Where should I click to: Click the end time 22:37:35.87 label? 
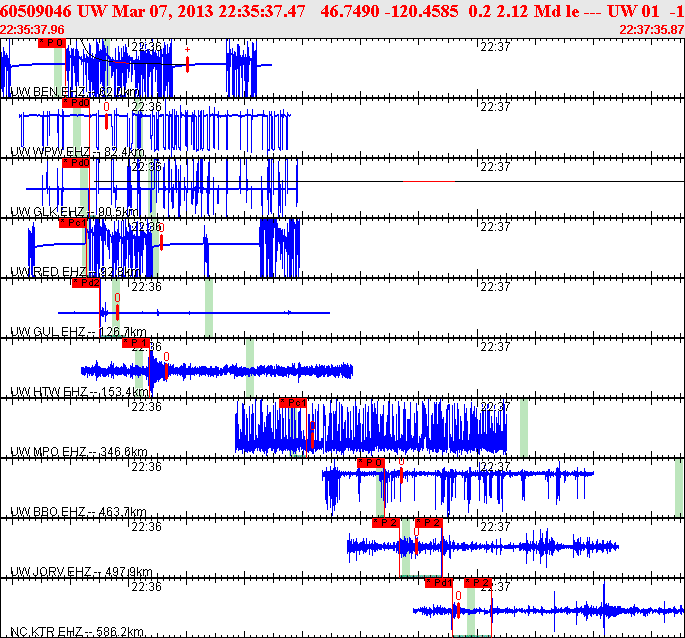click(x=652, y=30)
